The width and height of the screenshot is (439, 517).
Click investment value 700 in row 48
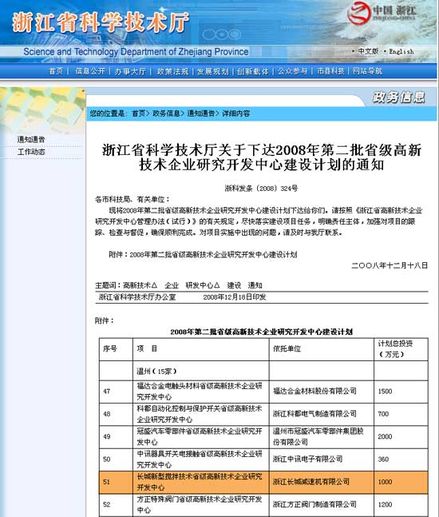383,414
